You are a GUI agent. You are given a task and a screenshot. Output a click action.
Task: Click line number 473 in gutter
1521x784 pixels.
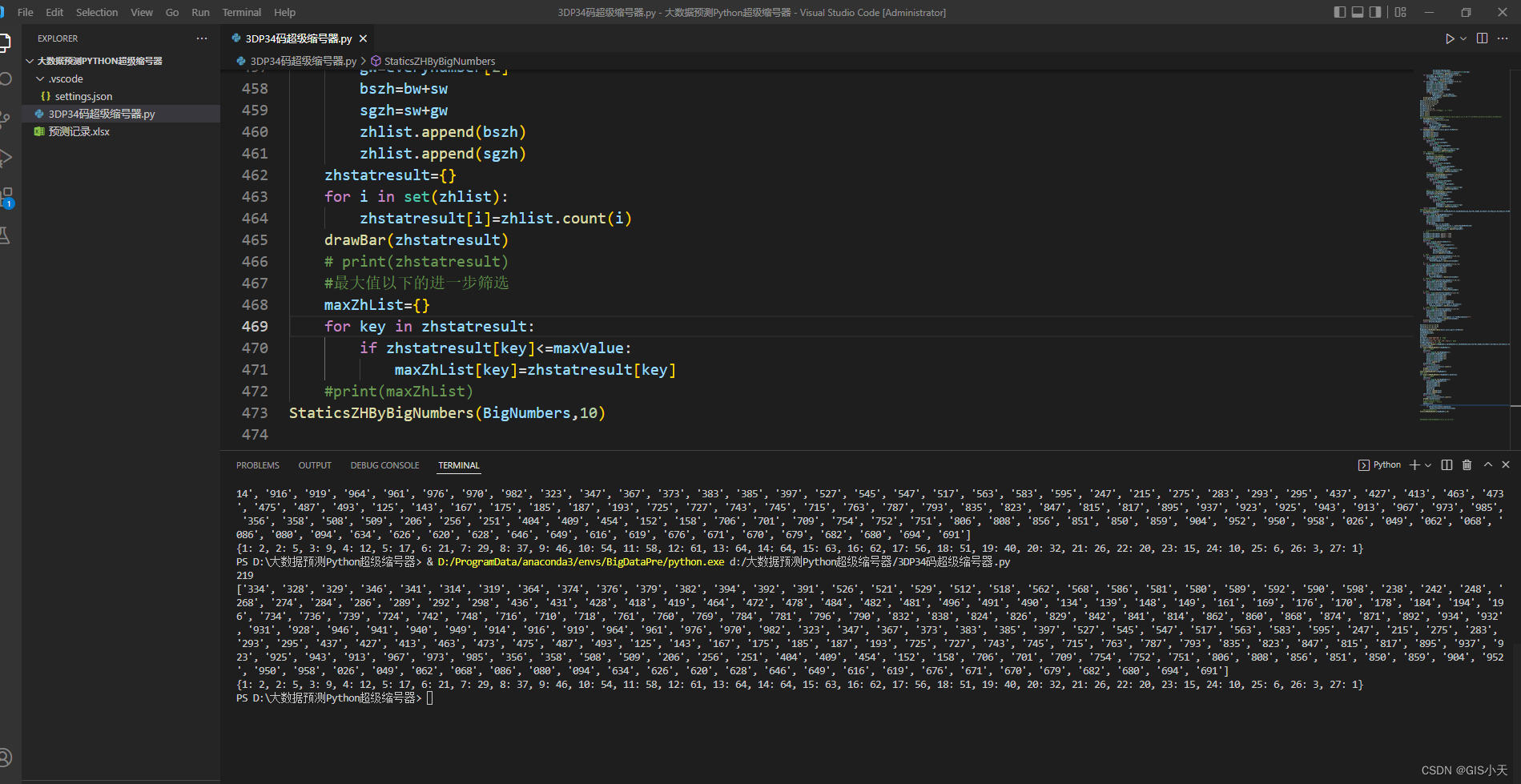255,413
